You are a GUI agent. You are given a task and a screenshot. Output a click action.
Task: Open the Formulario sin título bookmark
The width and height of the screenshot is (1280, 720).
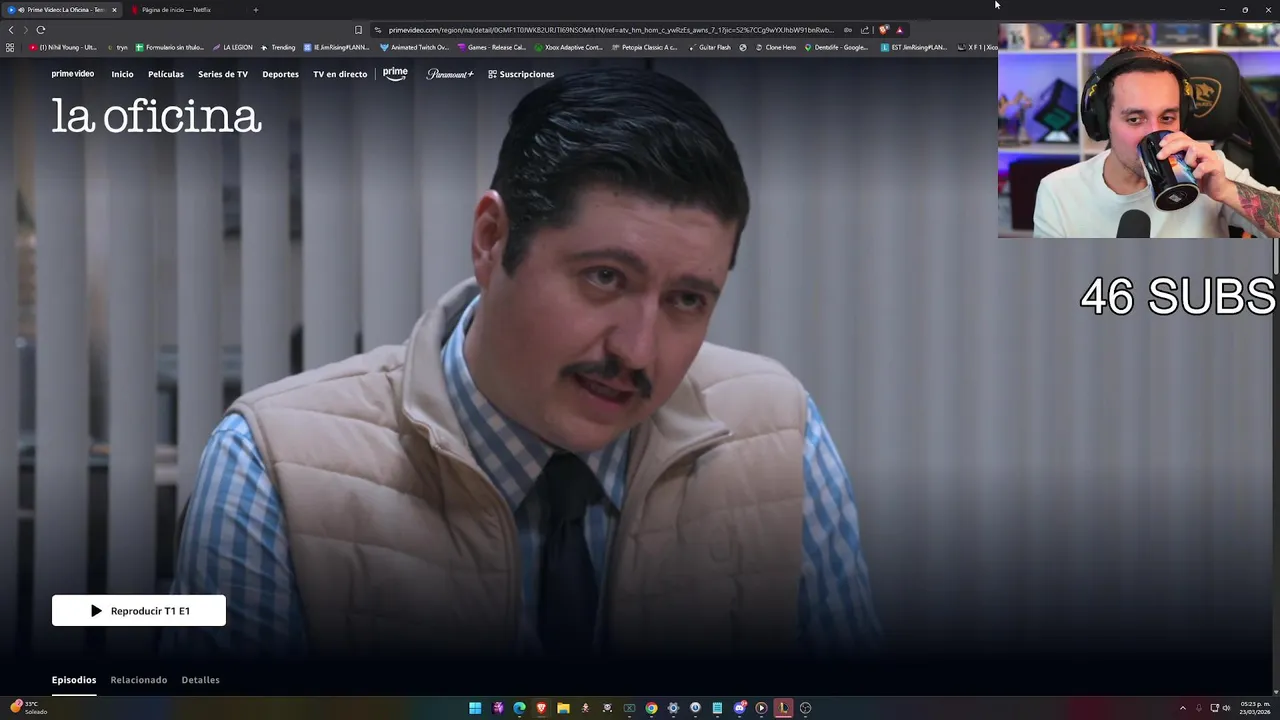[x=170, y=47]
